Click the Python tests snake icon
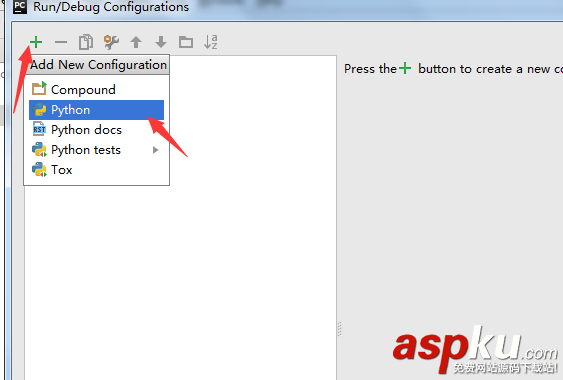This screenshot has height=380, width=563. pos(39,149)
